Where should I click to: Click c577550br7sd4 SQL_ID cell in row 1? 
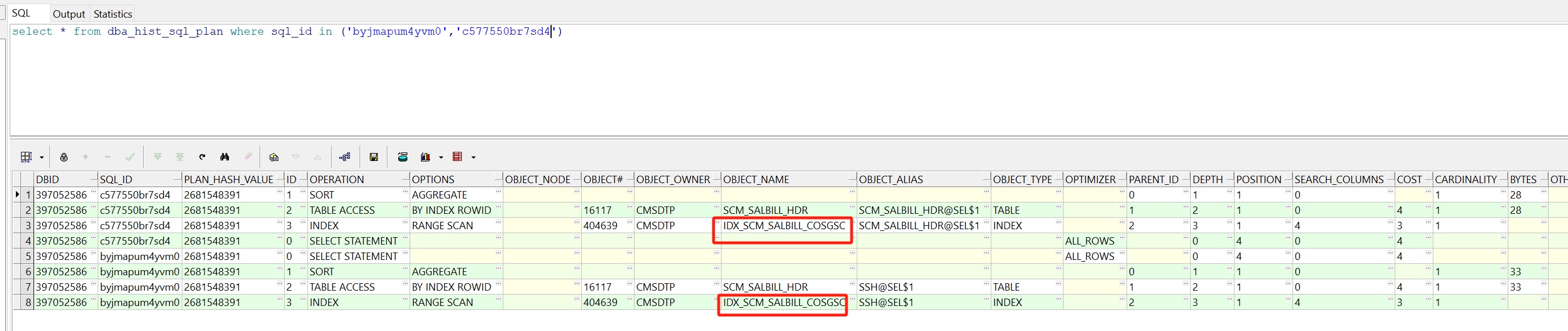[x=140, y=195]
